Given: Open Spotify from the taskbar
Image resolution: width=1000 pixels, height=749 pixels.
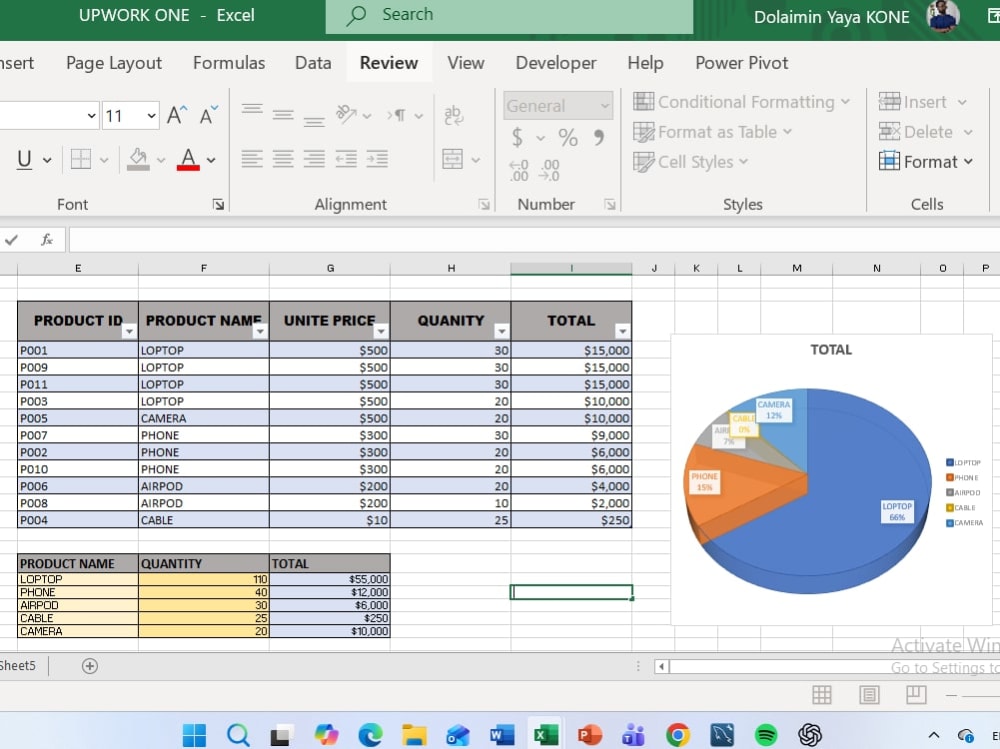Looking at the screenshot, I should [765, 735].
